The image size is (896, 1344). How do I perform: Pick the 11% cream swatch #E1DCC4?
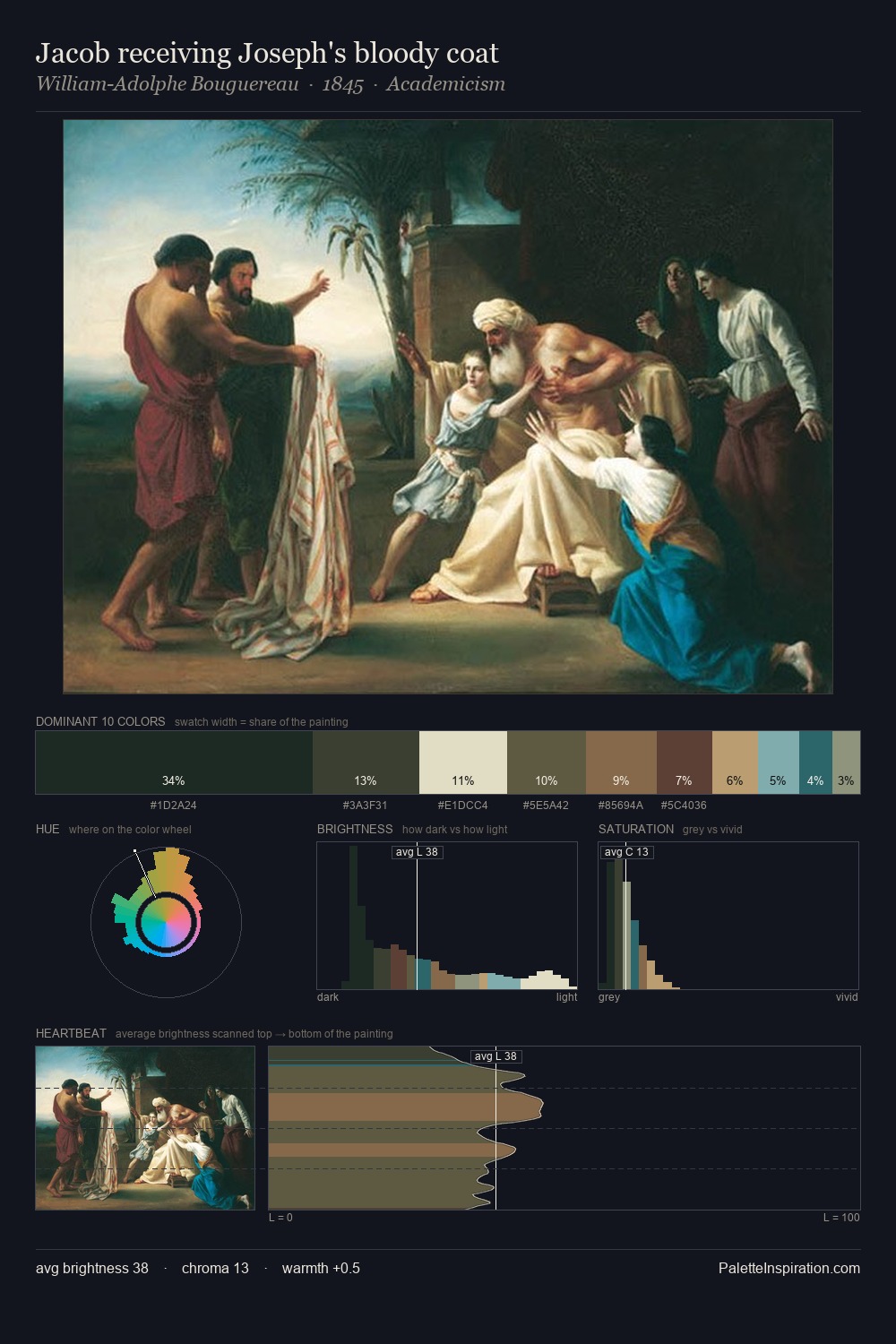[x=463, y=762]
